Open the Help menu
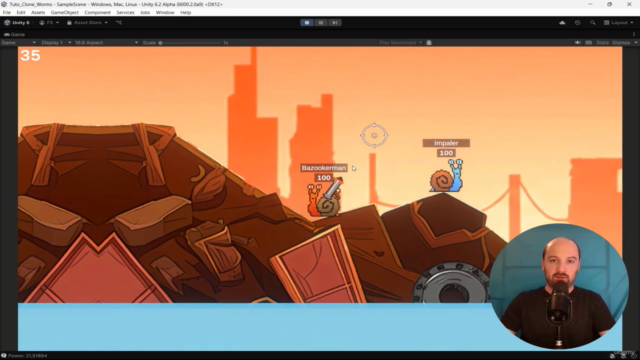This screenshot has height=360, width=640. coord(185,13)
